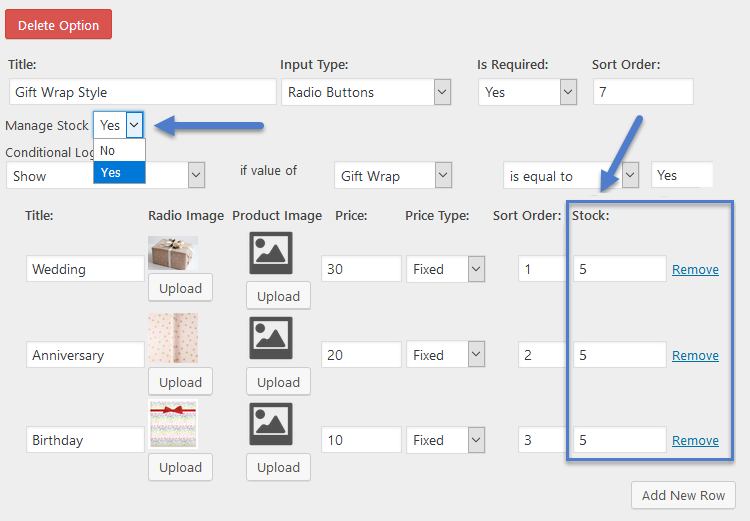This screenshot has width=750, height=521.
Task: Open the 'is equal to' operator dropdown
Action: click(x=571, y=176)
